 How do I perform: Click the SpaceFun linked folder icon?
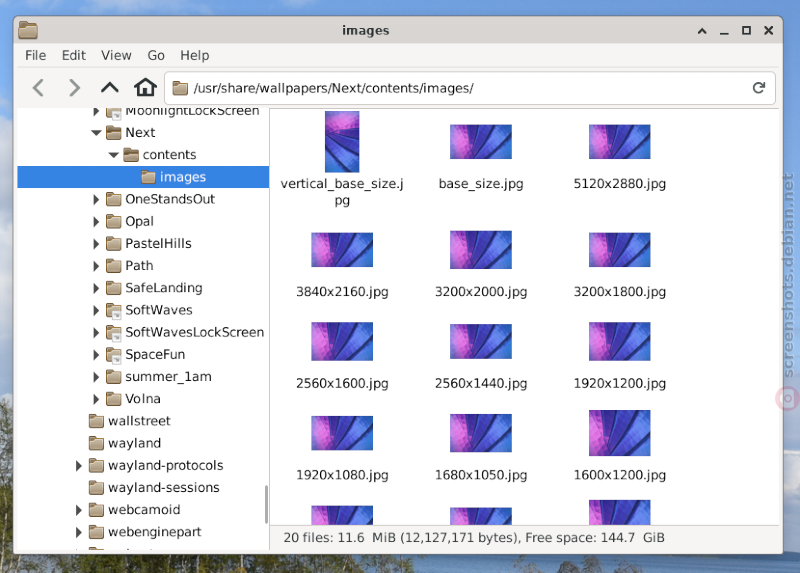[x=113, y=355]
